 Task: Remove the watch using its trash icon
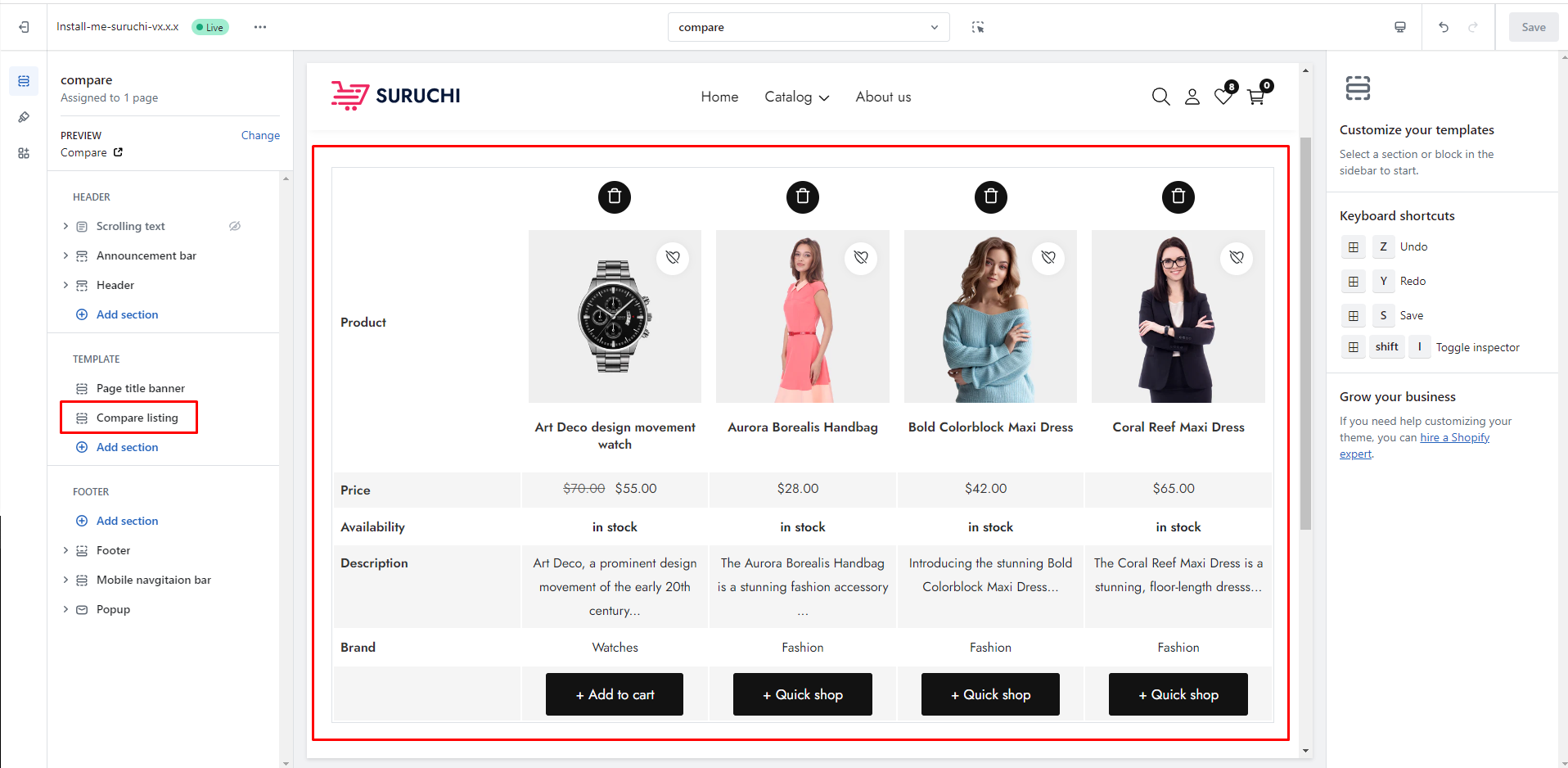(615, 197)
